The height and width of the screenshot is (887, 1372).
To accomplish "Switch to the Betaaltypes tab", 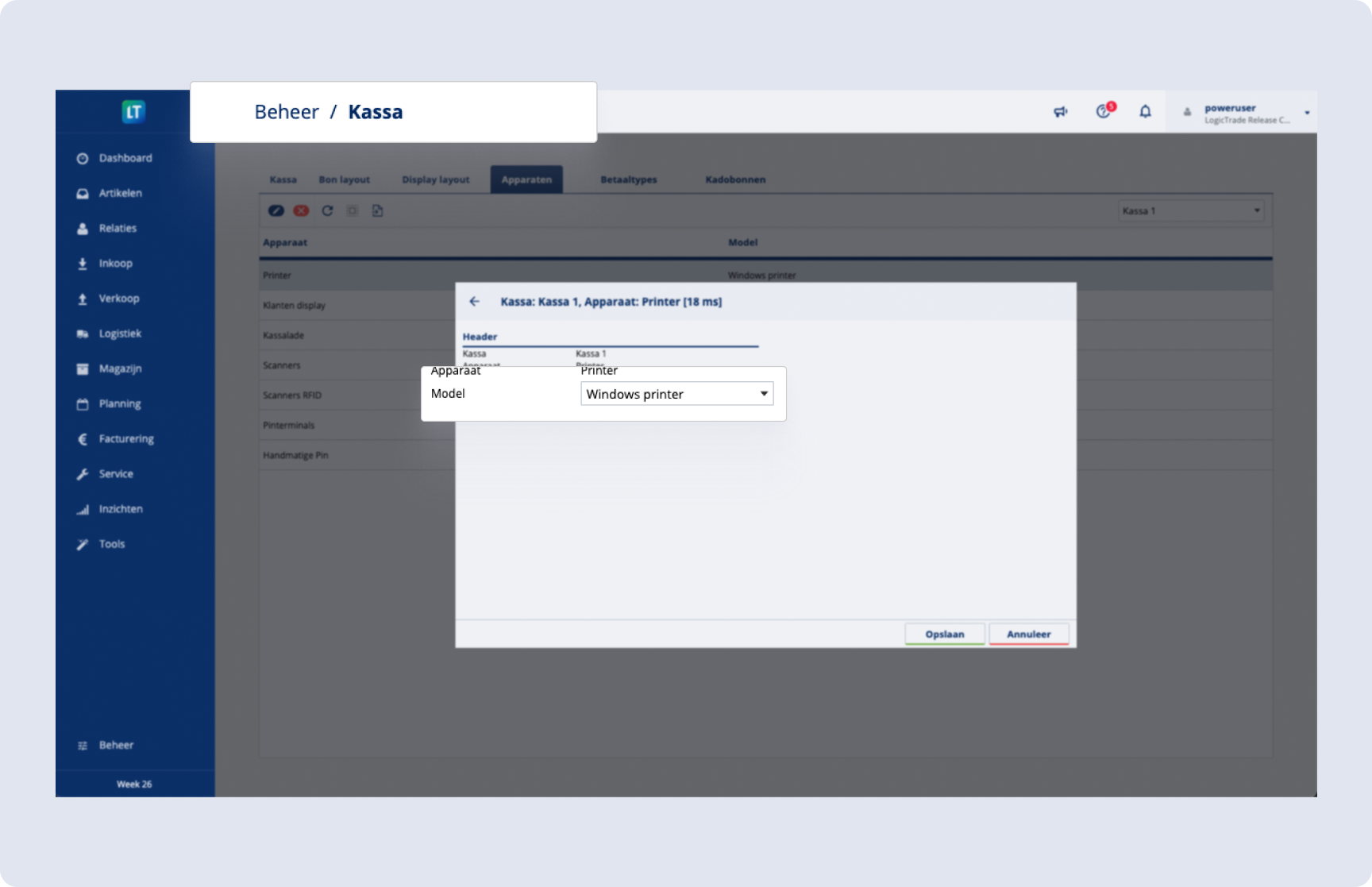I will coord(628,179).
